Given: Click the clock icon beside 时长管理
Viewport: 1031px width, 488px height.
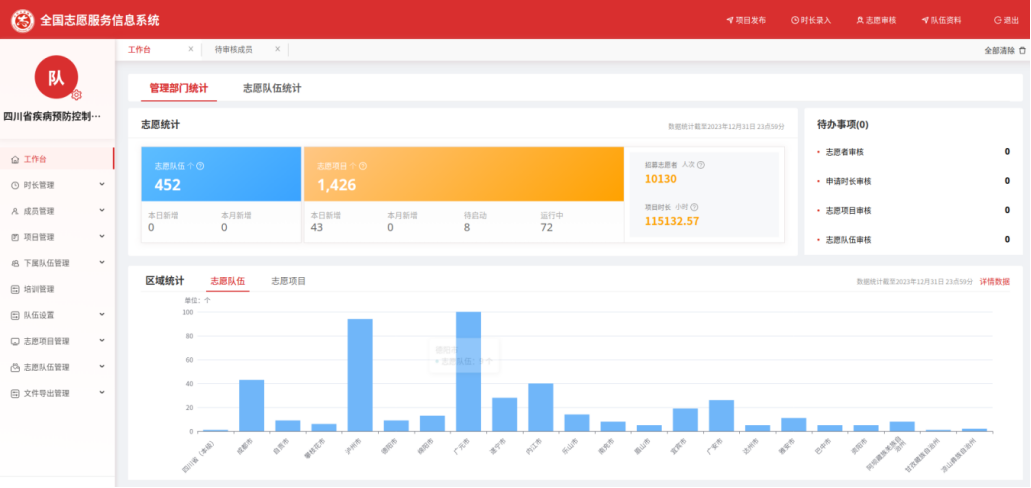Looking at the screenshot, I should 15,185.
